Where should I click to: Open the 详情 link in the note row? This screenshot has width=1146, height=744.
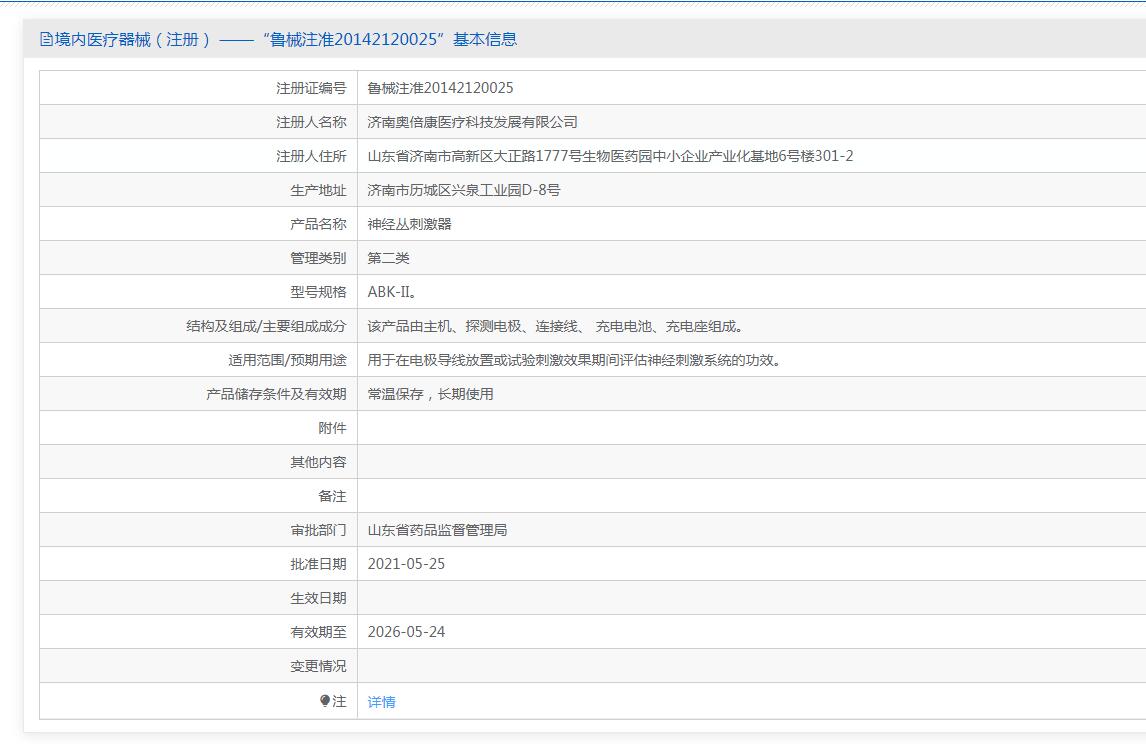click(381, 702)
